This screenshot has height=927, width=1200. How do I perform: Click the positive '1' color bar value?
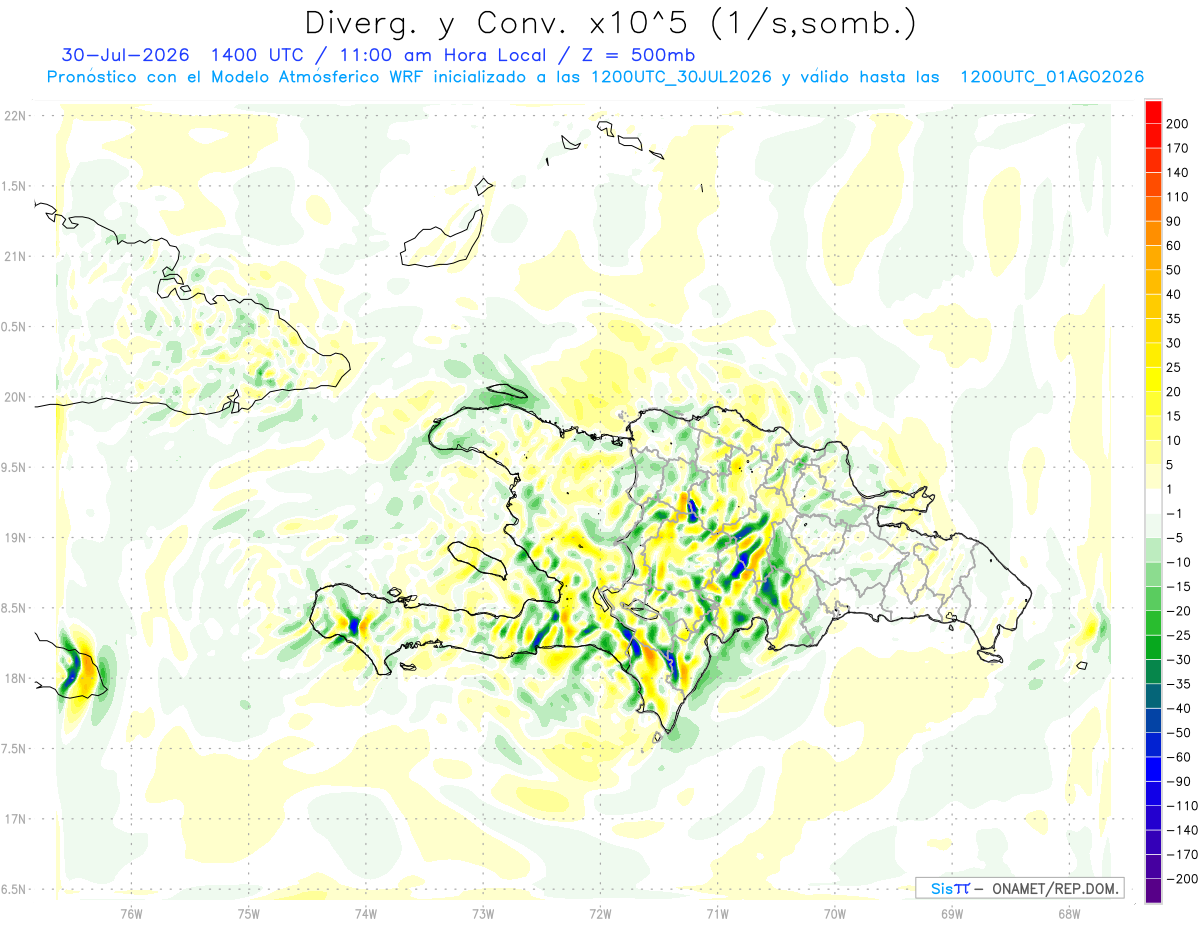click(1170, 490)
